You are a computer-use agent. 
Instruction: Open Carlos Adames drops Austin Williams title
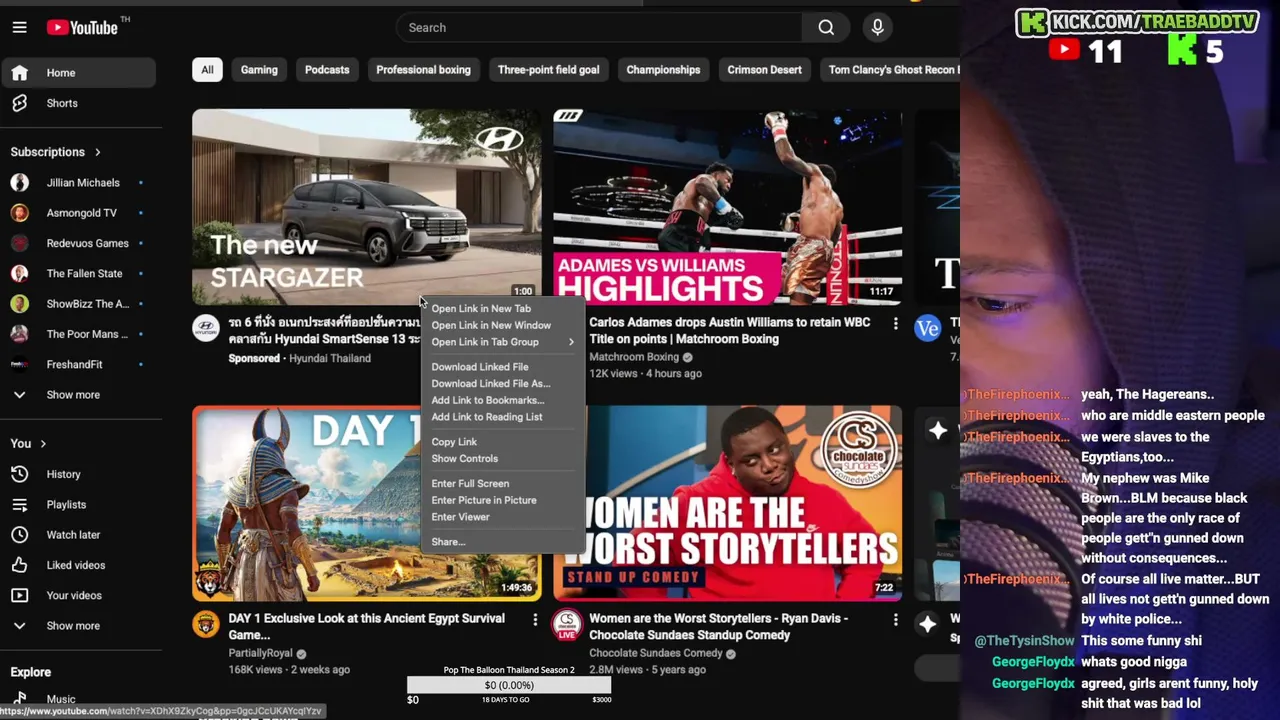(x=730, y=331)
